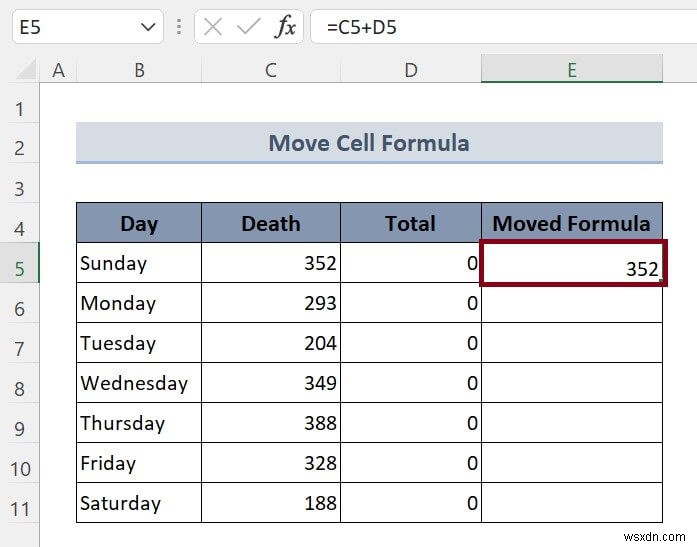697x547 pixels.
Task: Select column D header
Action: point(411,70)
